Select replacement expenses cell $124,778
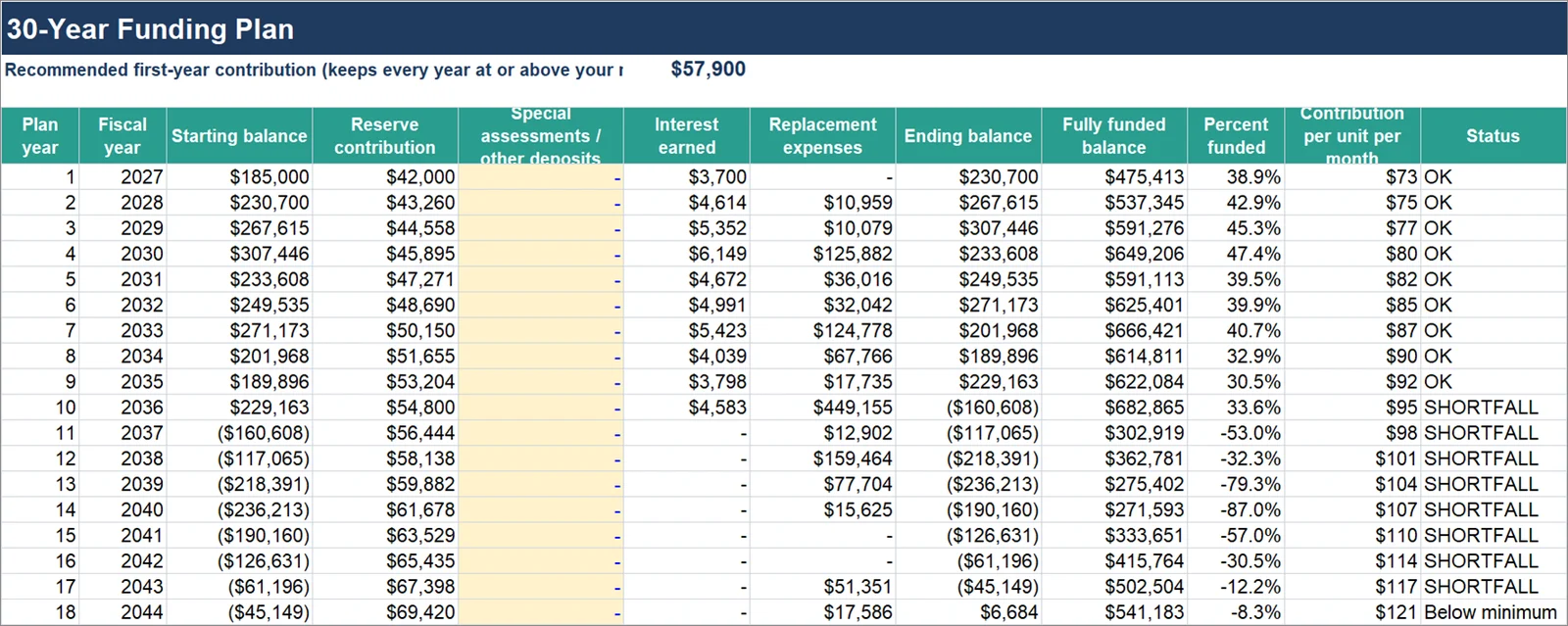Image resolution: width=1568 pixels, height=626 pixels. coord(822,331)
